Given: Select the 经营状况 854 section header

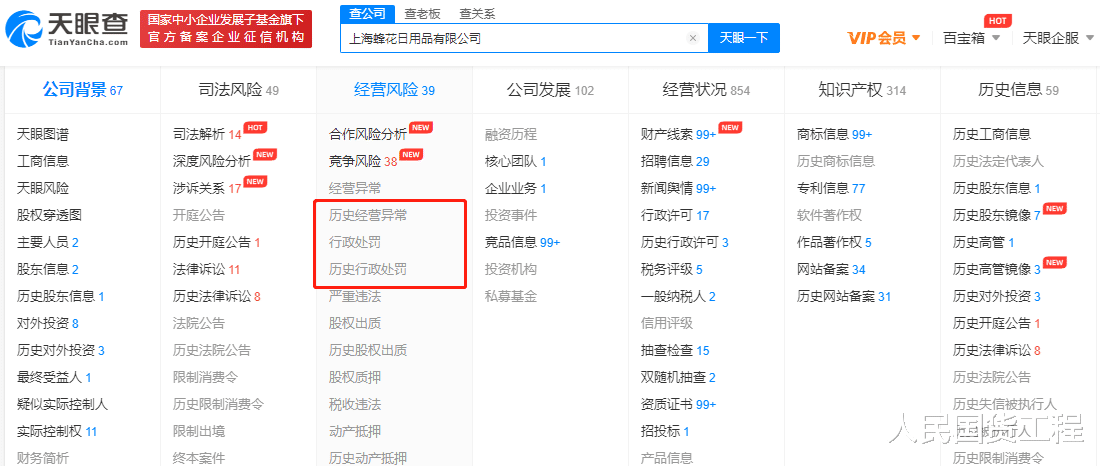Looking at the screenshot, I should (706, 90).
